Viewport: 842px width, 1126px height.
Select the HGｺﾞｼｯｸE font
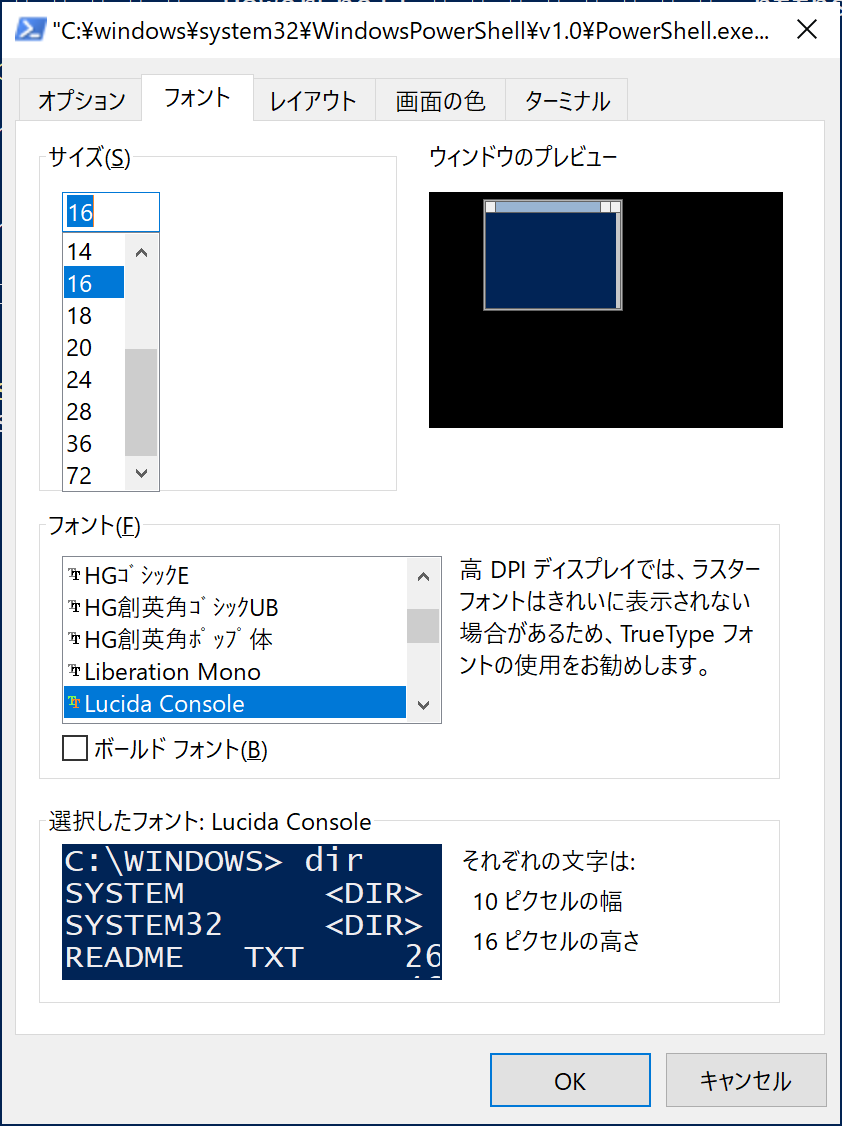[x=235, y=575]
